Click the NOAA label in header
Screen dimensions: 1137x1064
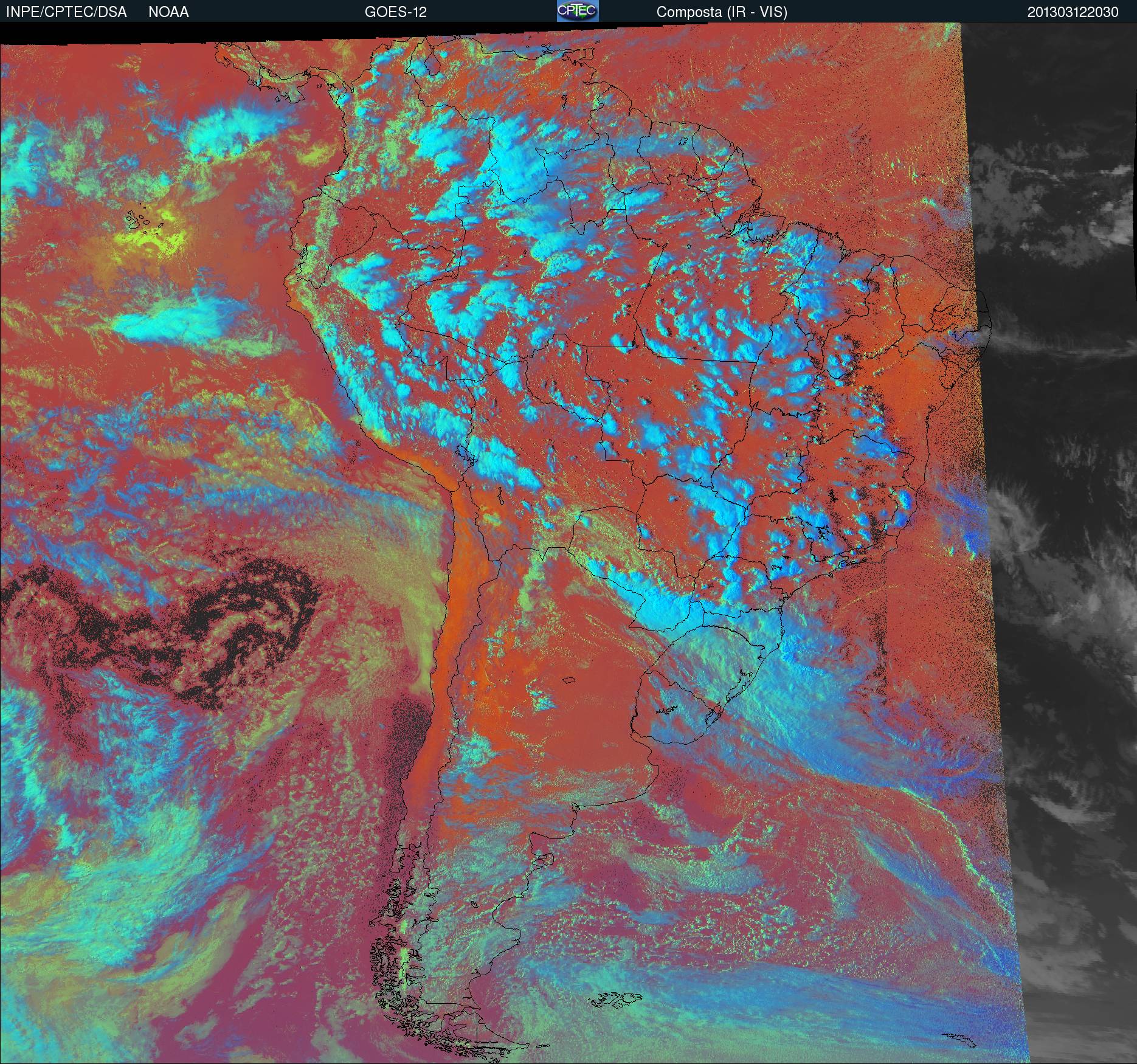[x=168, y=12]
